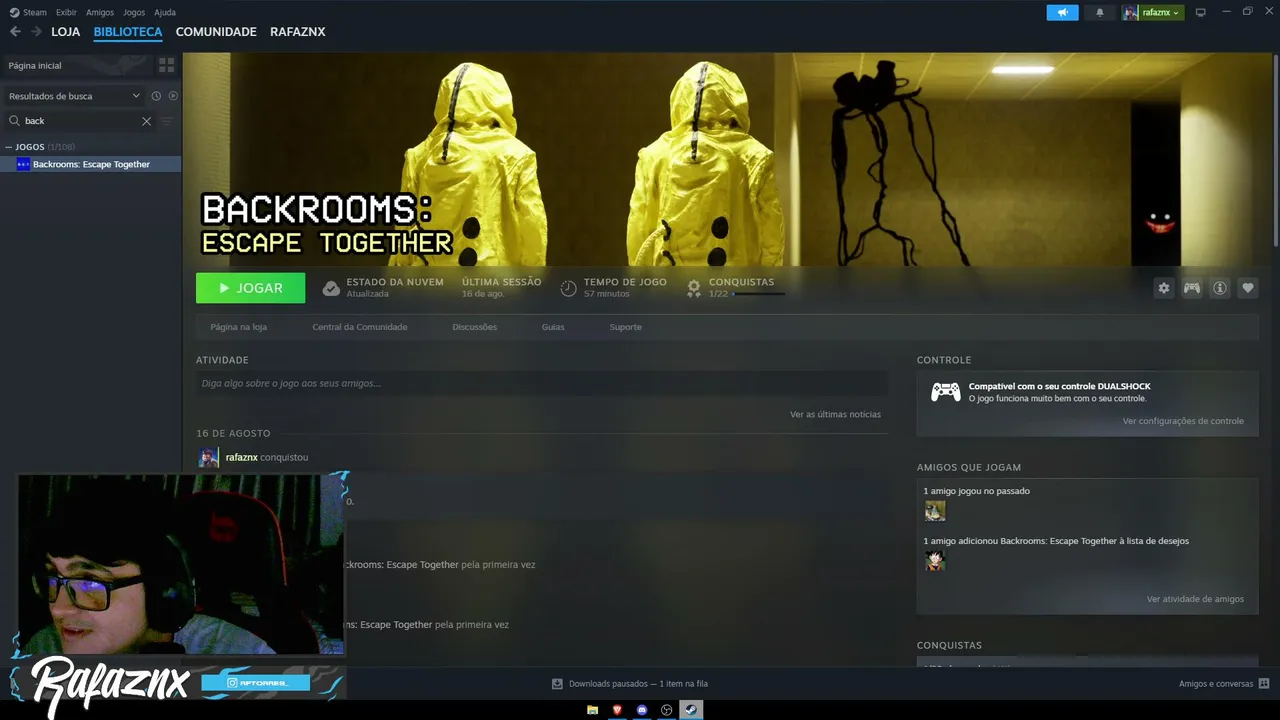Expand the rafaznx account dropdown

coord(1153,12)
